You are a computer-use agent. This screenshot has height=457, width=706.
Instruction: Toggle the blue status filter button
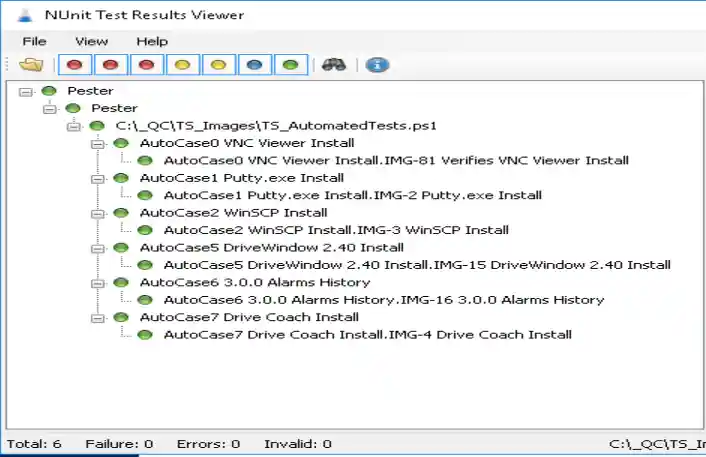[x=254, y=65]
